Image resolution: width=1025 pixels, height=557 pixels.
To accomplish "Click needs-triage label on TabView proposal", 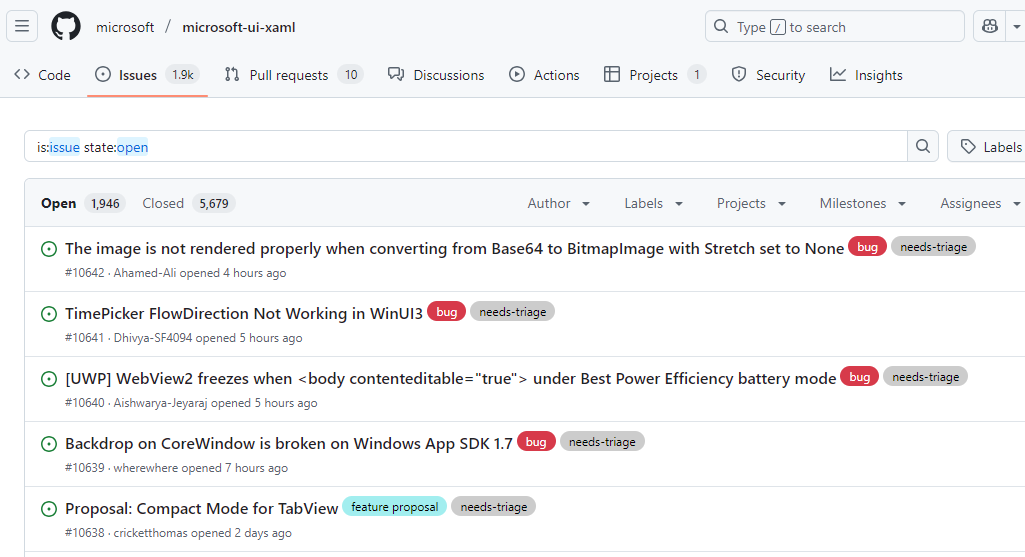I will point(494,507).
